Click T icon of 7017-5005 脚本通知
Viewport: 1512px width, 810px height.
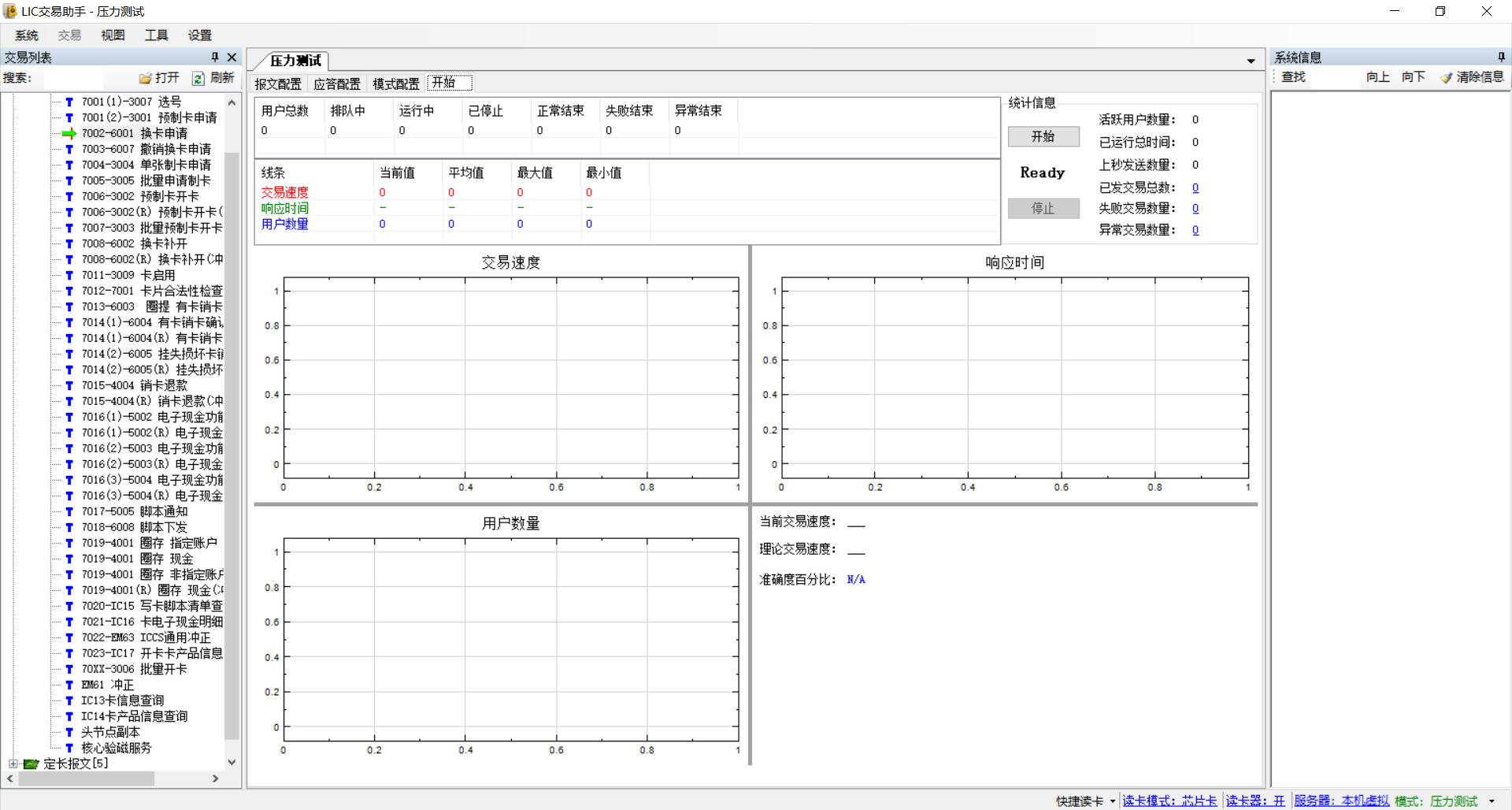click(x=69, y=511)
